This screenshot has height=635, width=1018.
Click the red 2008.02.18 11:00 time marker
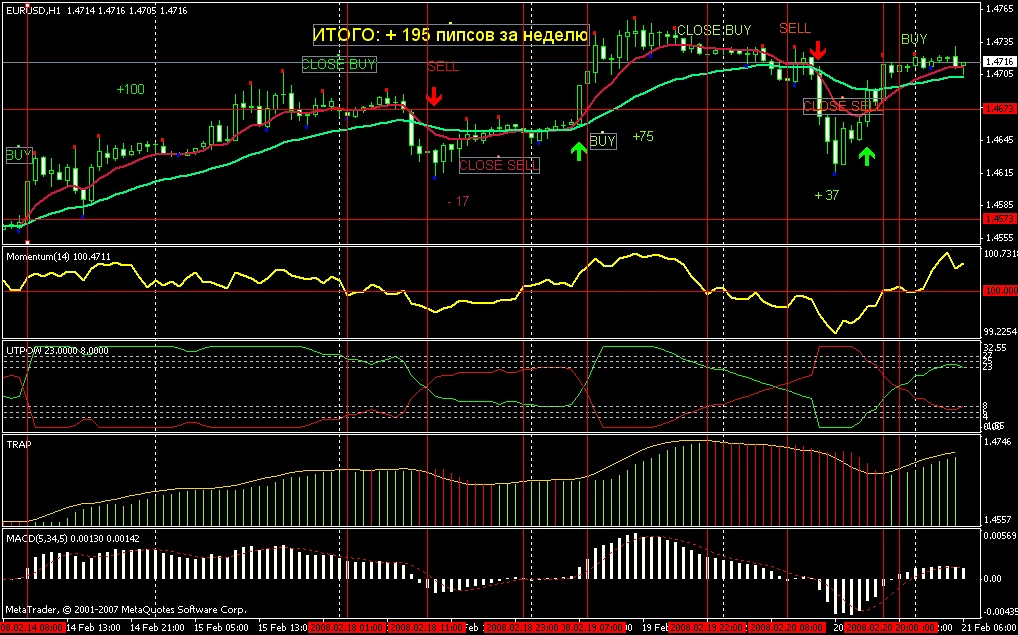[427, 628]
